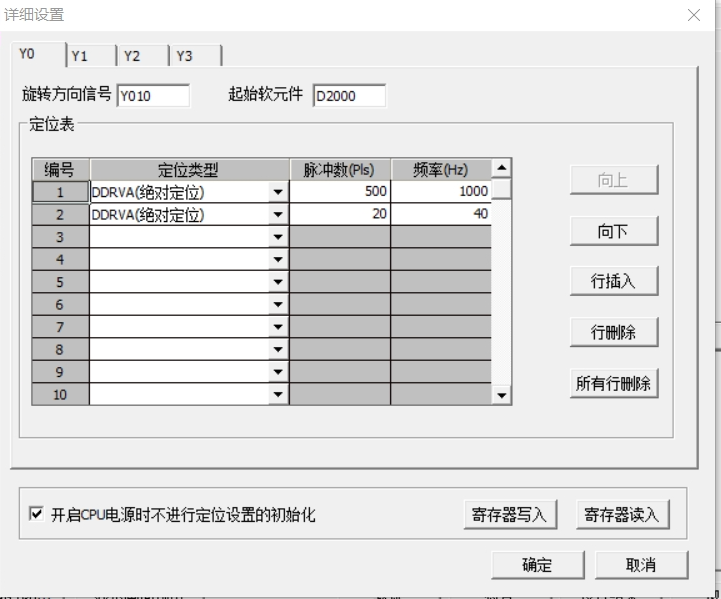
Task: Open the Y3 tab
Action: (191, 56)
